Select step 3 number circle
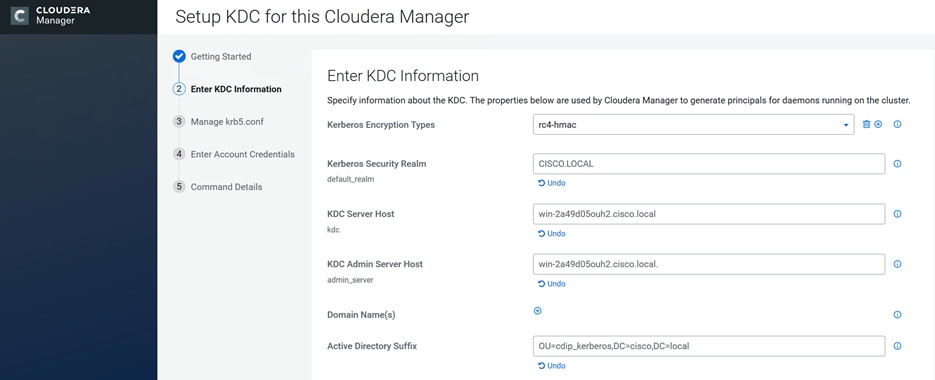 coord(179,122)
